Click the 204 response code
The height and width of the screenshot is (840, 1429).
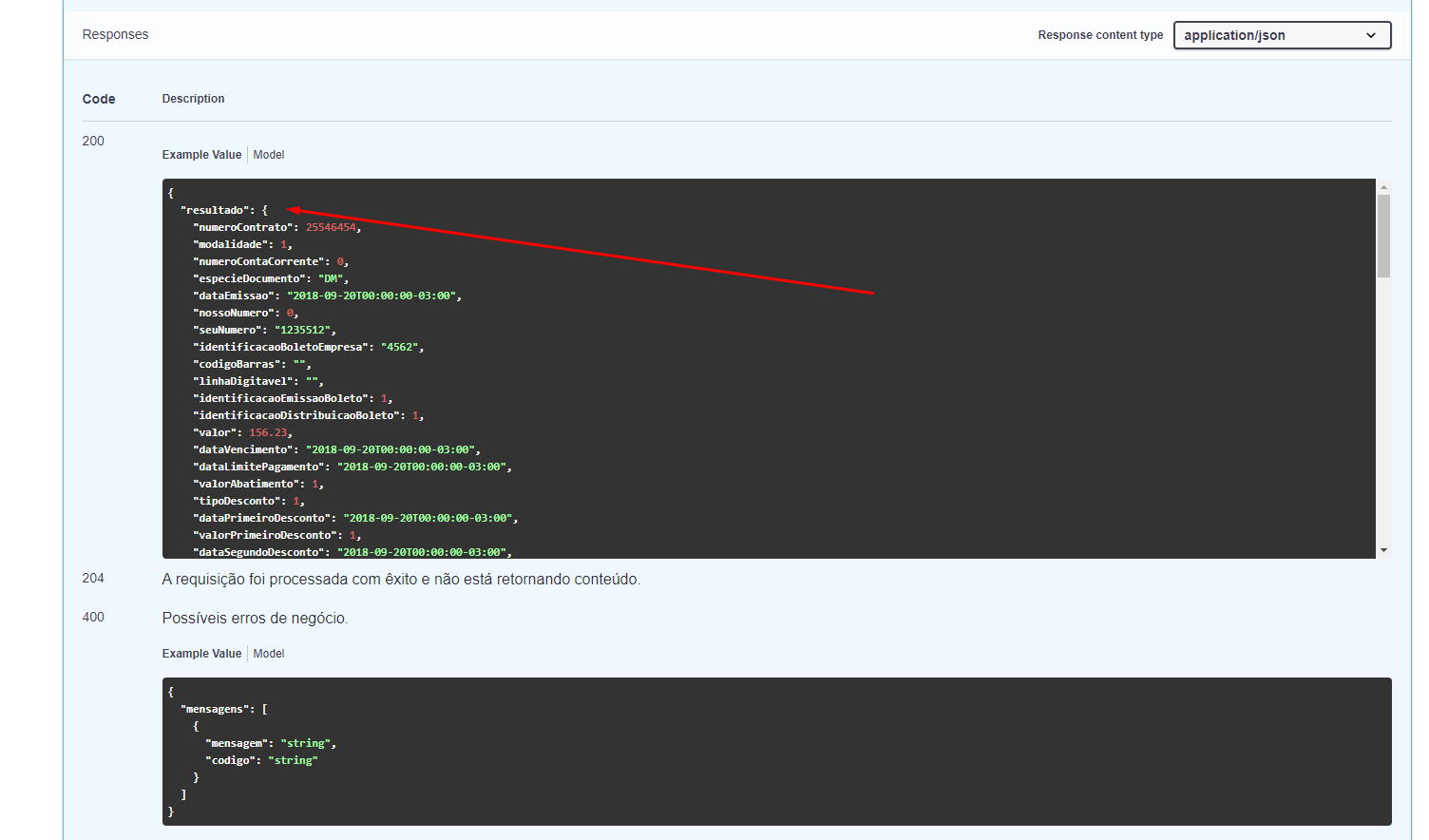(x=93, y=578)
